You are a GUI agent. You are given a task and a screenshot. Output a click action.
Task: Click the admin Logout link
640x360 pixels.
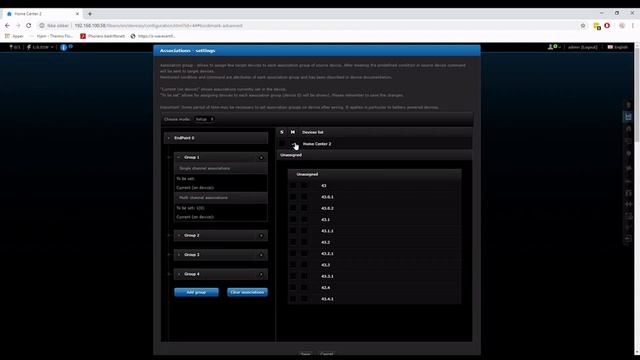(583, 47)
